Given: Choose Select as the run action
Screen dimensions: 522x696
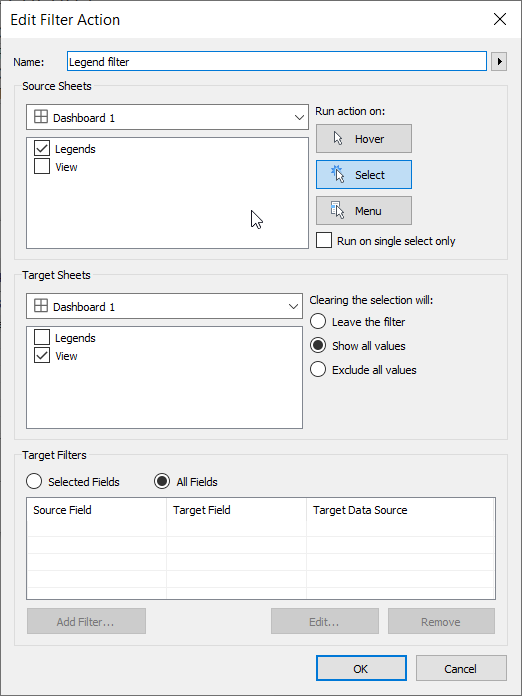Looking at the screenshot, I should [364, 174].
